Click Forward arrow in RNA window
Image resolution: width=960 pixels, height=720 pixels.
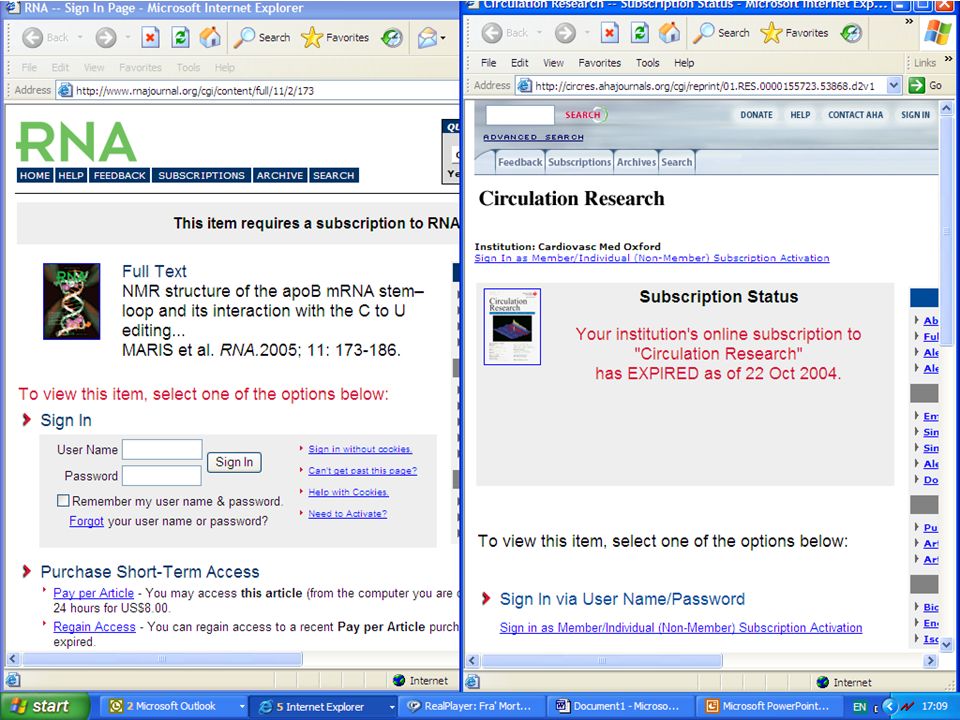pos(105,38)
